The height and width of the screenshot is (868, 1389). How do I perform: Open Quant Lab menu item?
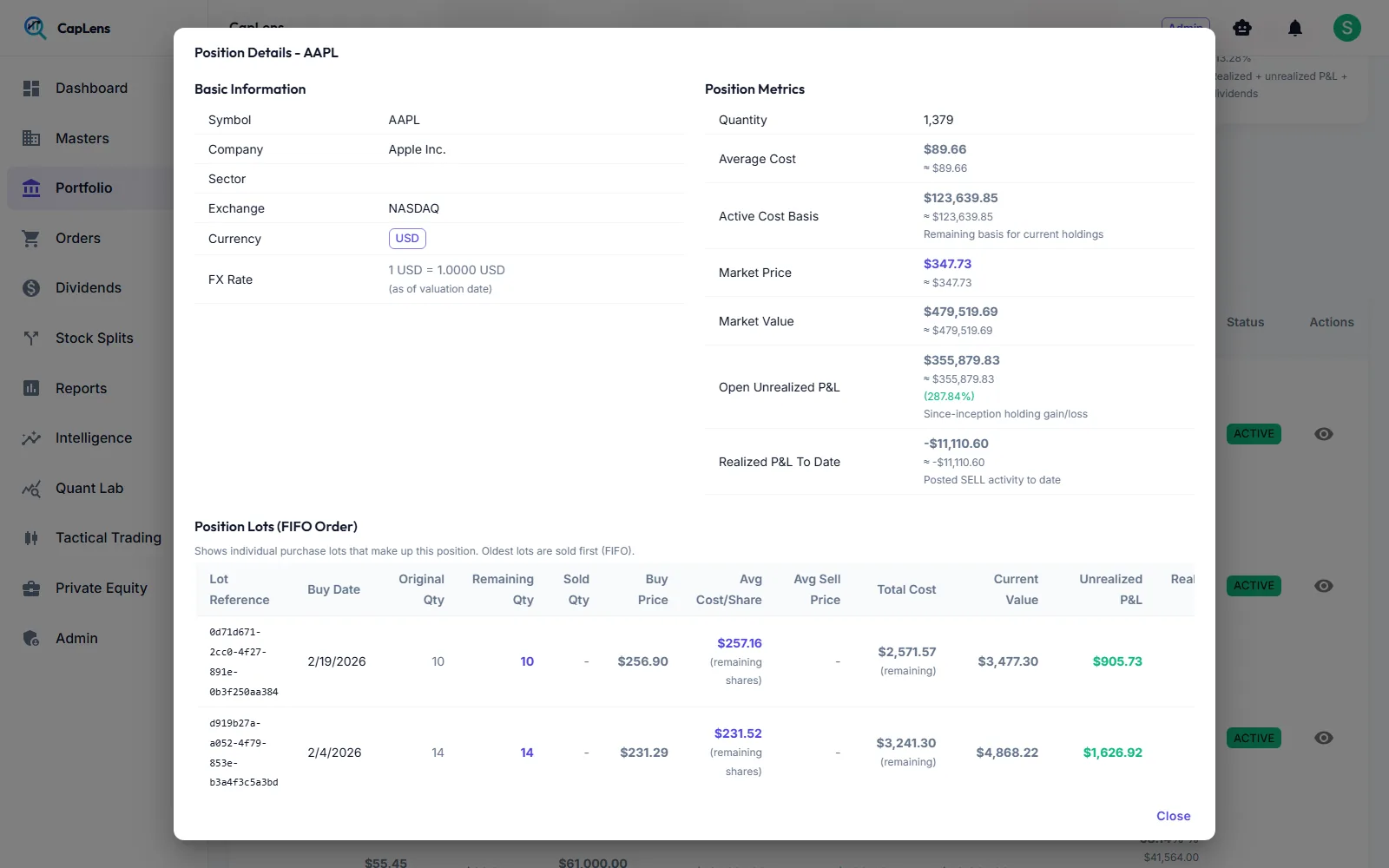(x=89, y=489)
